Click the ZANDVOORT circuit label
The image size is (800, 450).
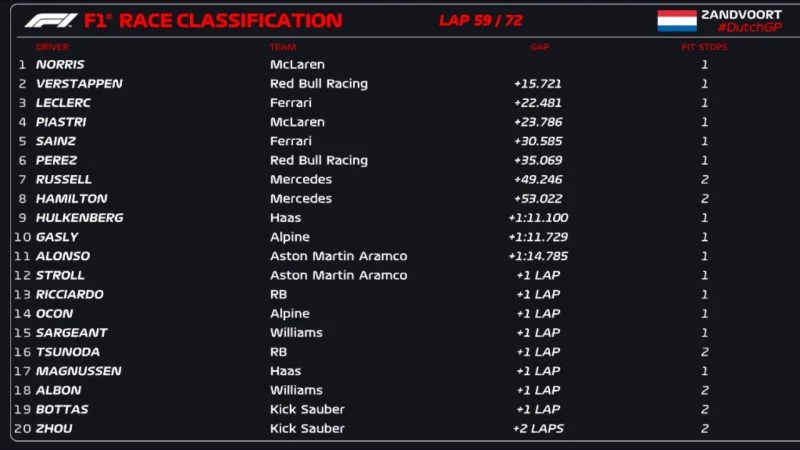coord(741,15)
